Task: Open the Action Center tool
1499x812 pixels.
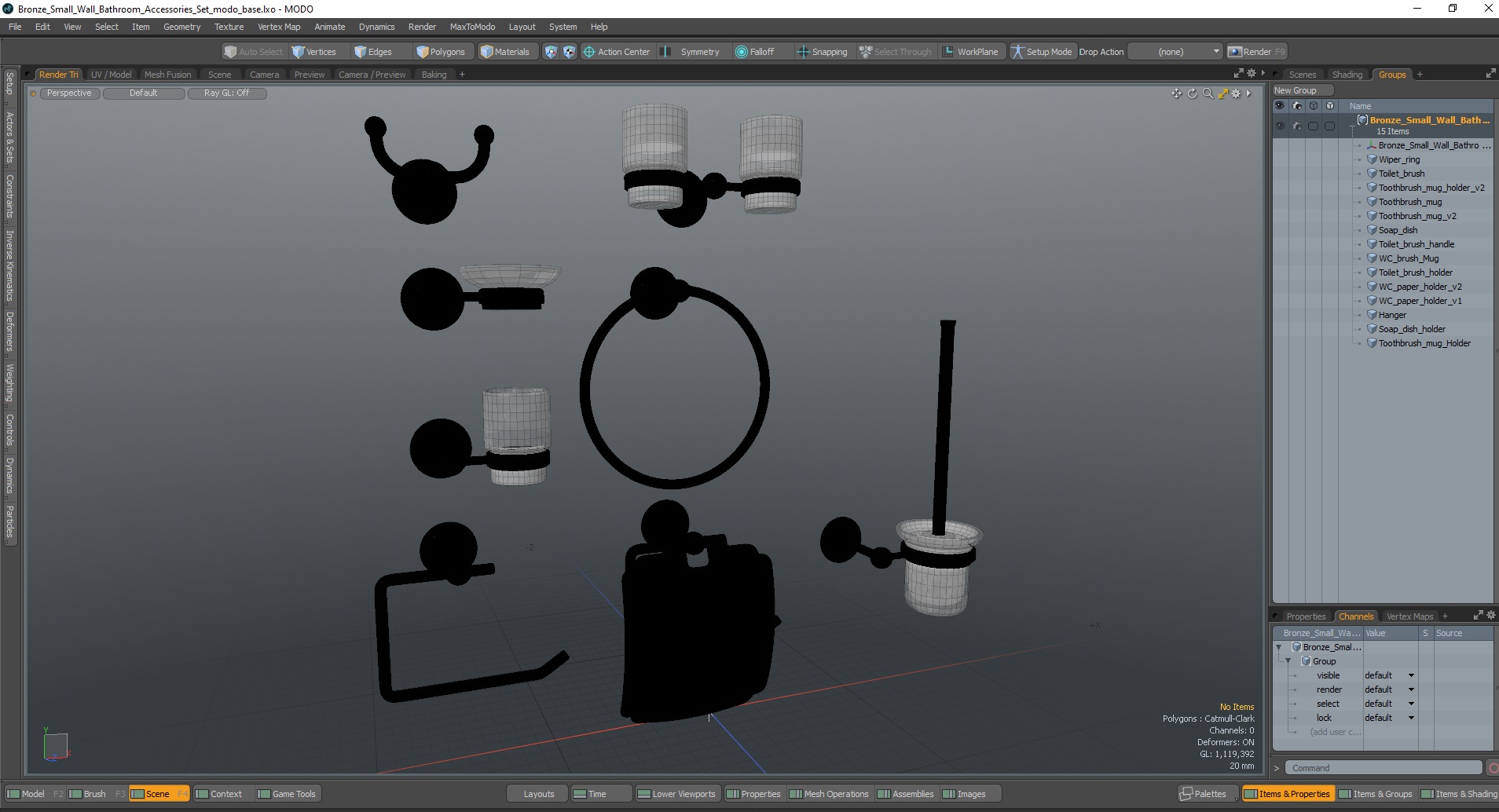Action: click(617, 52)
